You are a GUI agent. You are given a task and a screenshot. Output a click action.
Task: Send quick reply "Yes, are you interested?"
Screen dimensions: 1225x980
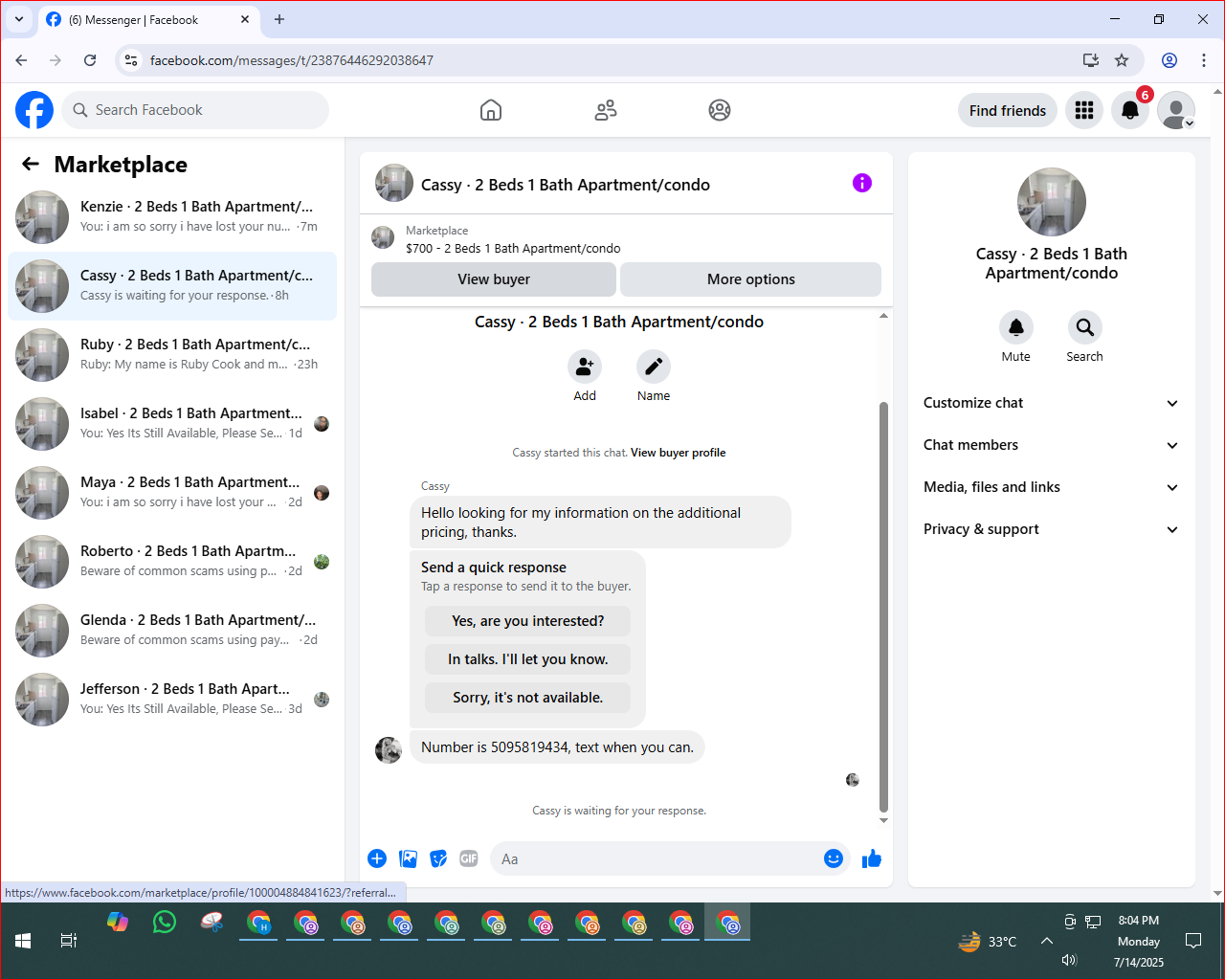click(x=528, y=621)
